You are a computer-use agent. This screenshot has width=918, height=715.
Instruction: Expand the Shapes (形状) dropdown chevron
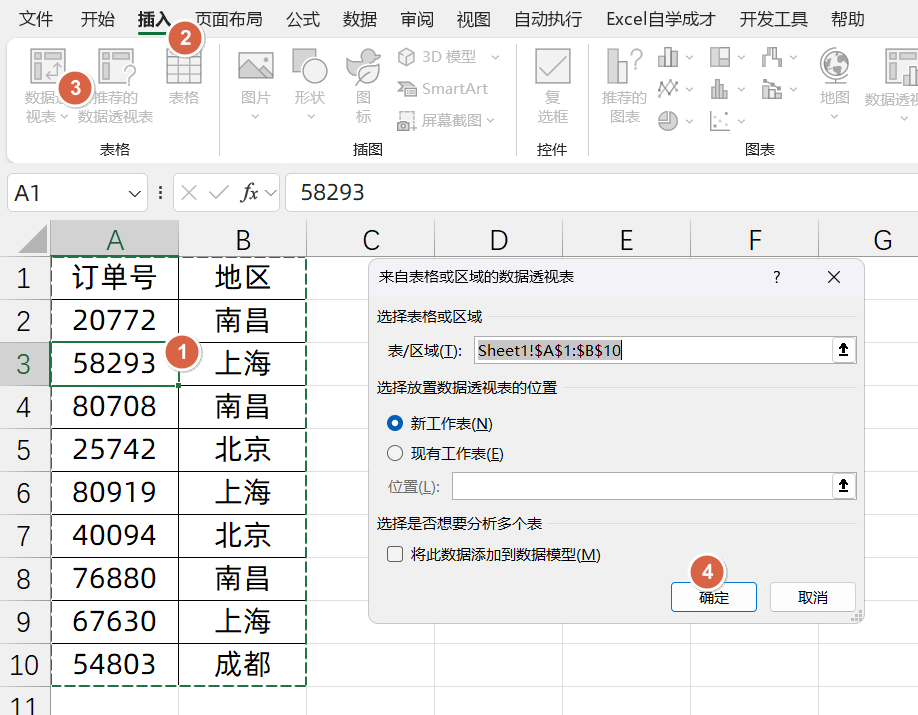click(x=311, y=117)
